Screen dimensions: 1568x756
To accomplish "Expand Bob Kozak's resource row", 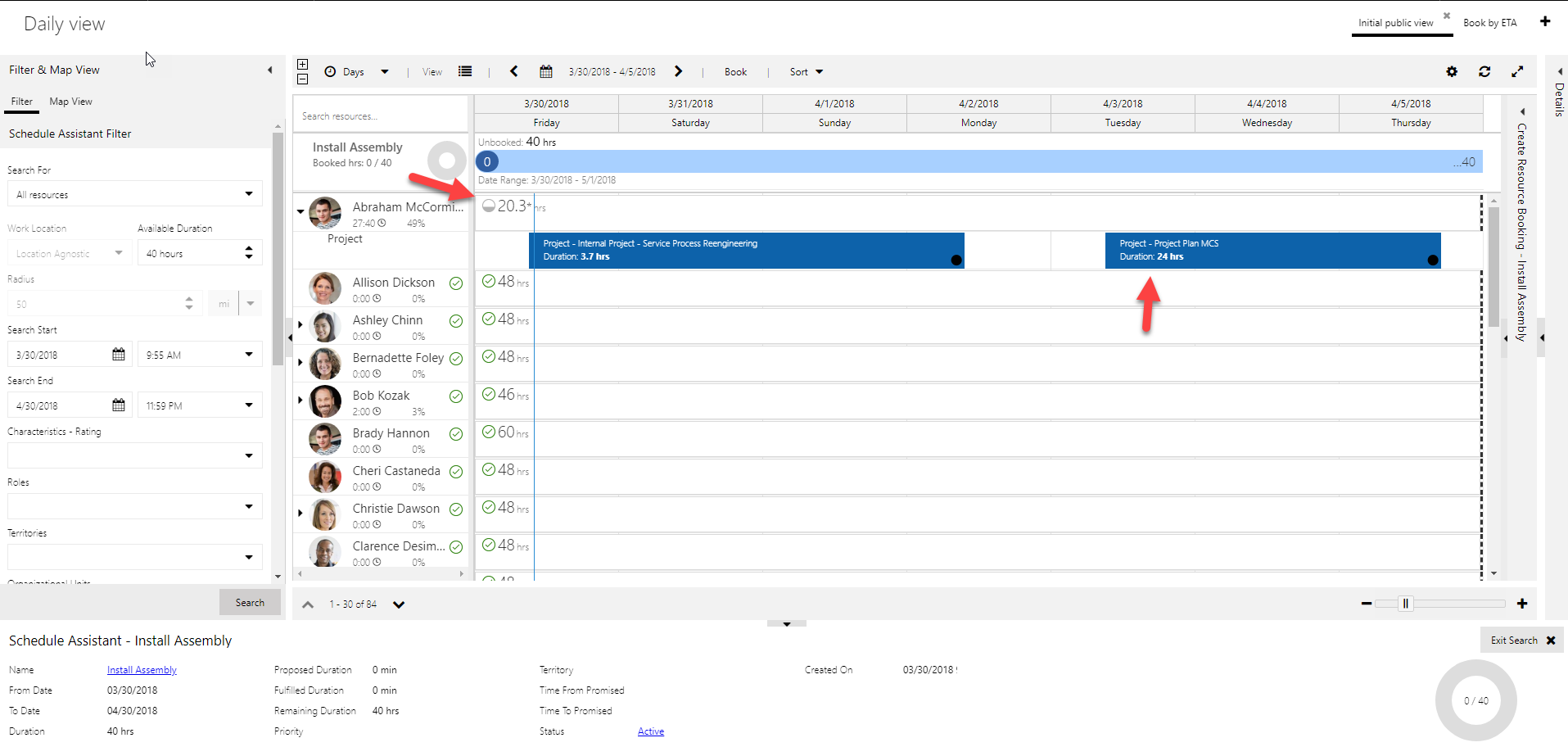I will (300, 401).
